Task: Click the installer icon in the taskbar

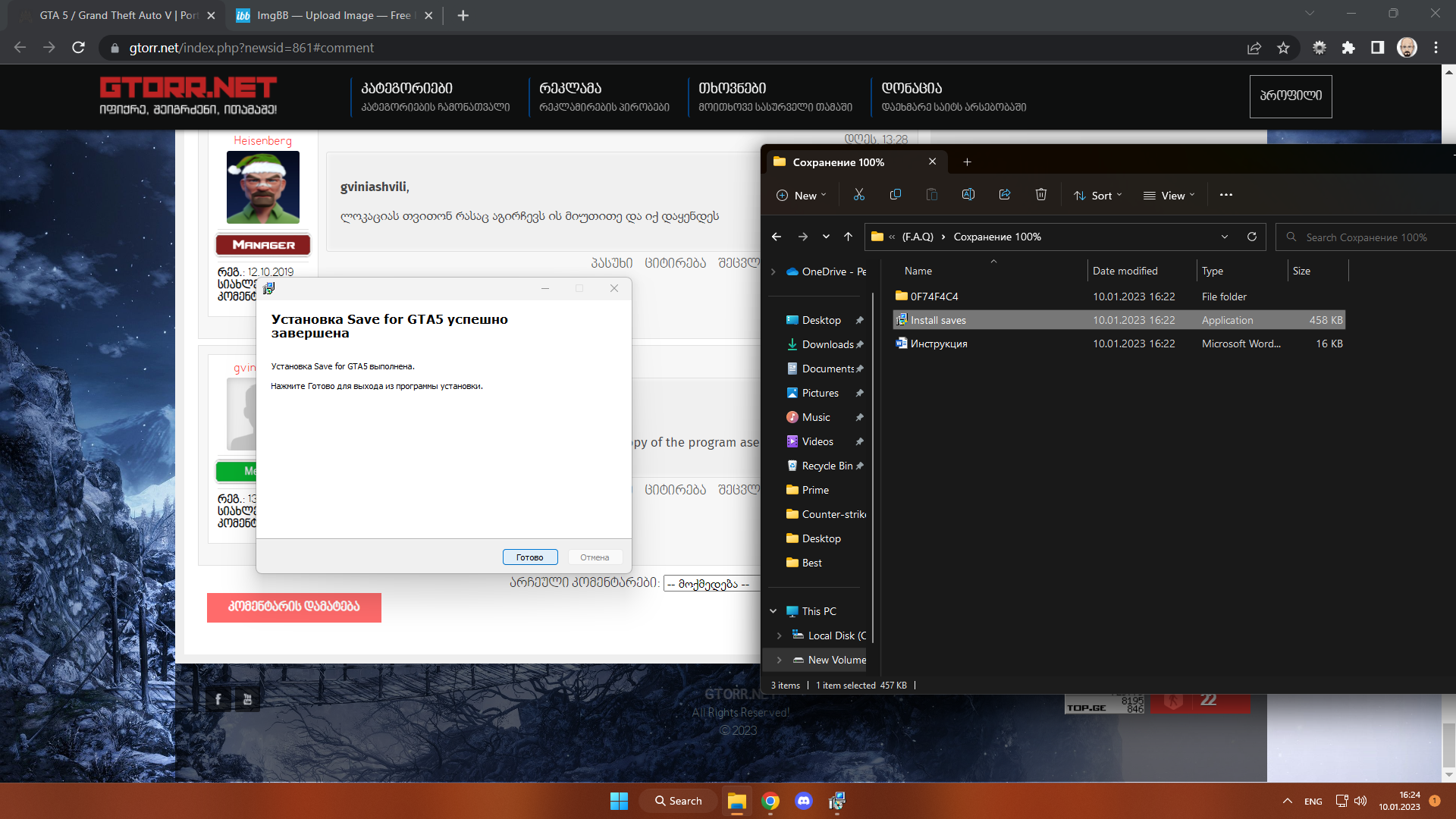Action: (x=837, y=801)
